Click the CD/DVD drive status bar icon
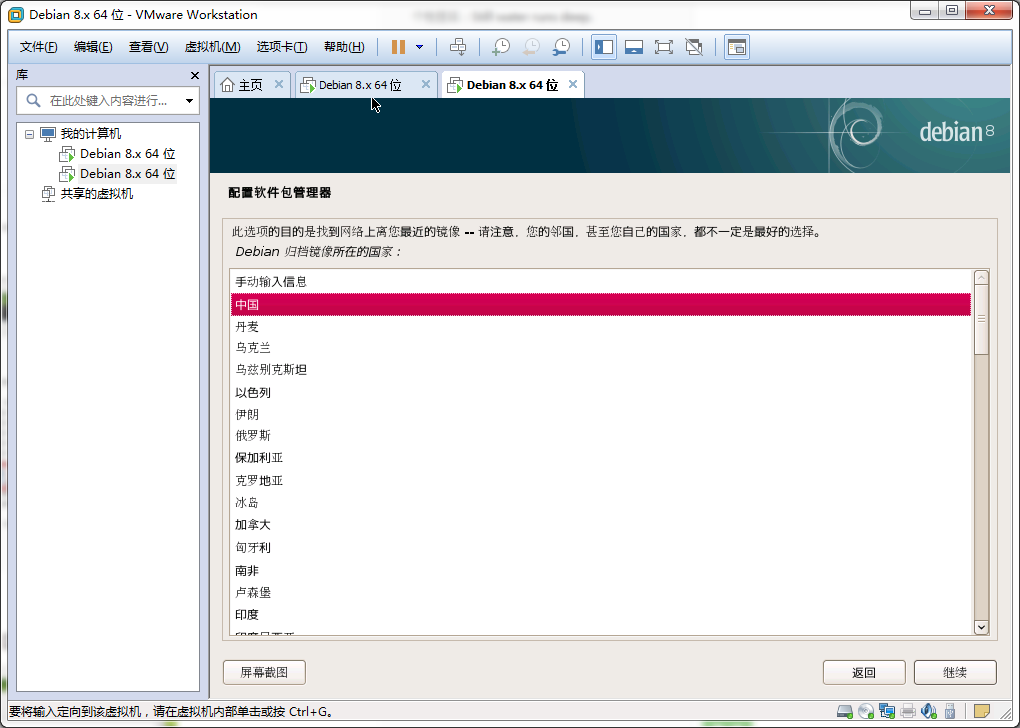The height and width of the screenshot is (728, 1020). click(866, 711)
